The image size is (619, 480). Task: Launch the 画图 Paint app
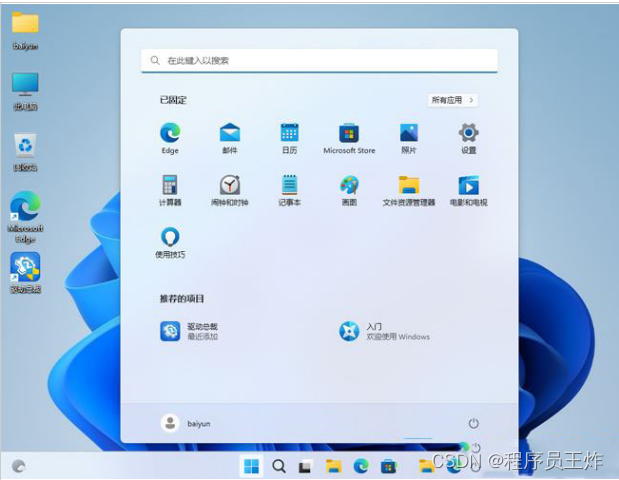pos(349,191)
